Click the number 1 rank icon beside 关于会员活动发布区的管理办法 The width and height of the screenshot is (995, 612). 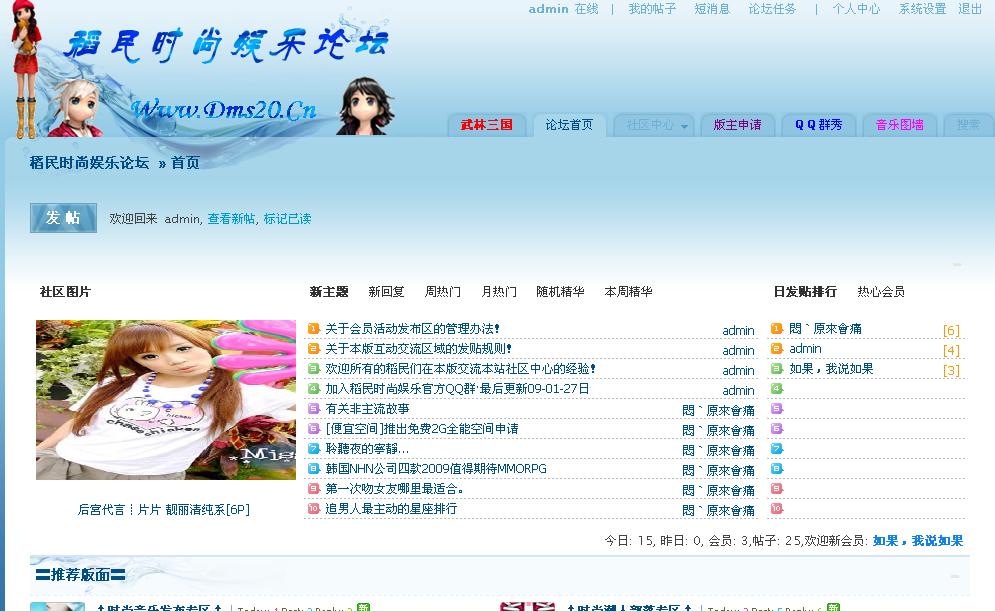click(313, 329)
